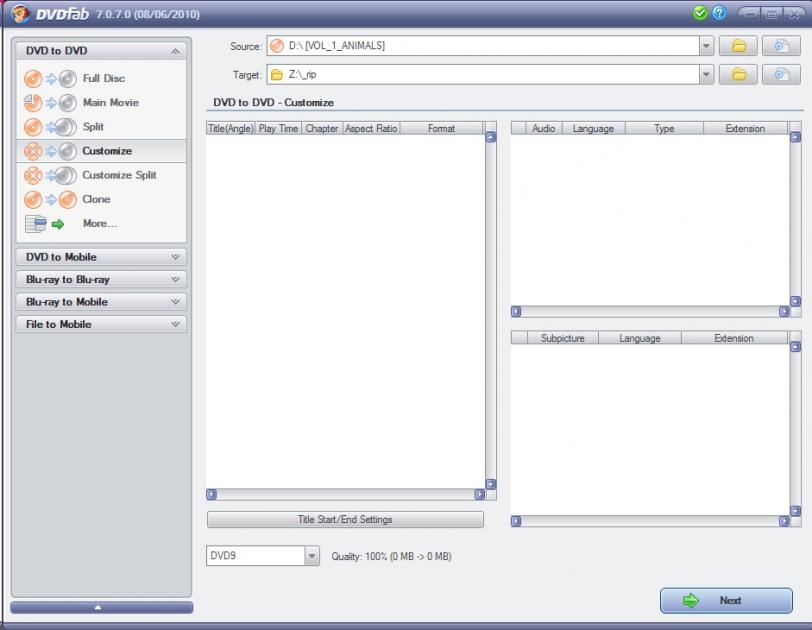Viewport: 812px width, 630px height.
Task: Click Type column header in audio list
Action: pos(664,128)
